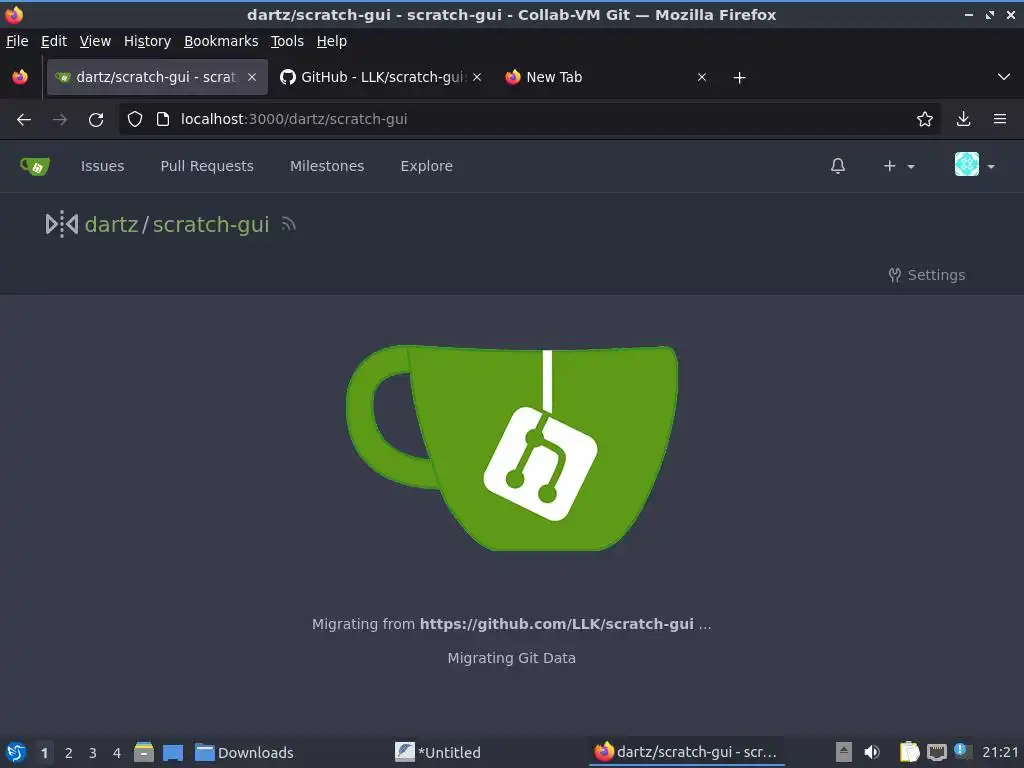Screen dimensions: 1024x768
Task: Open the scratch-gui repository name link
Action: [x=211, y=225]
